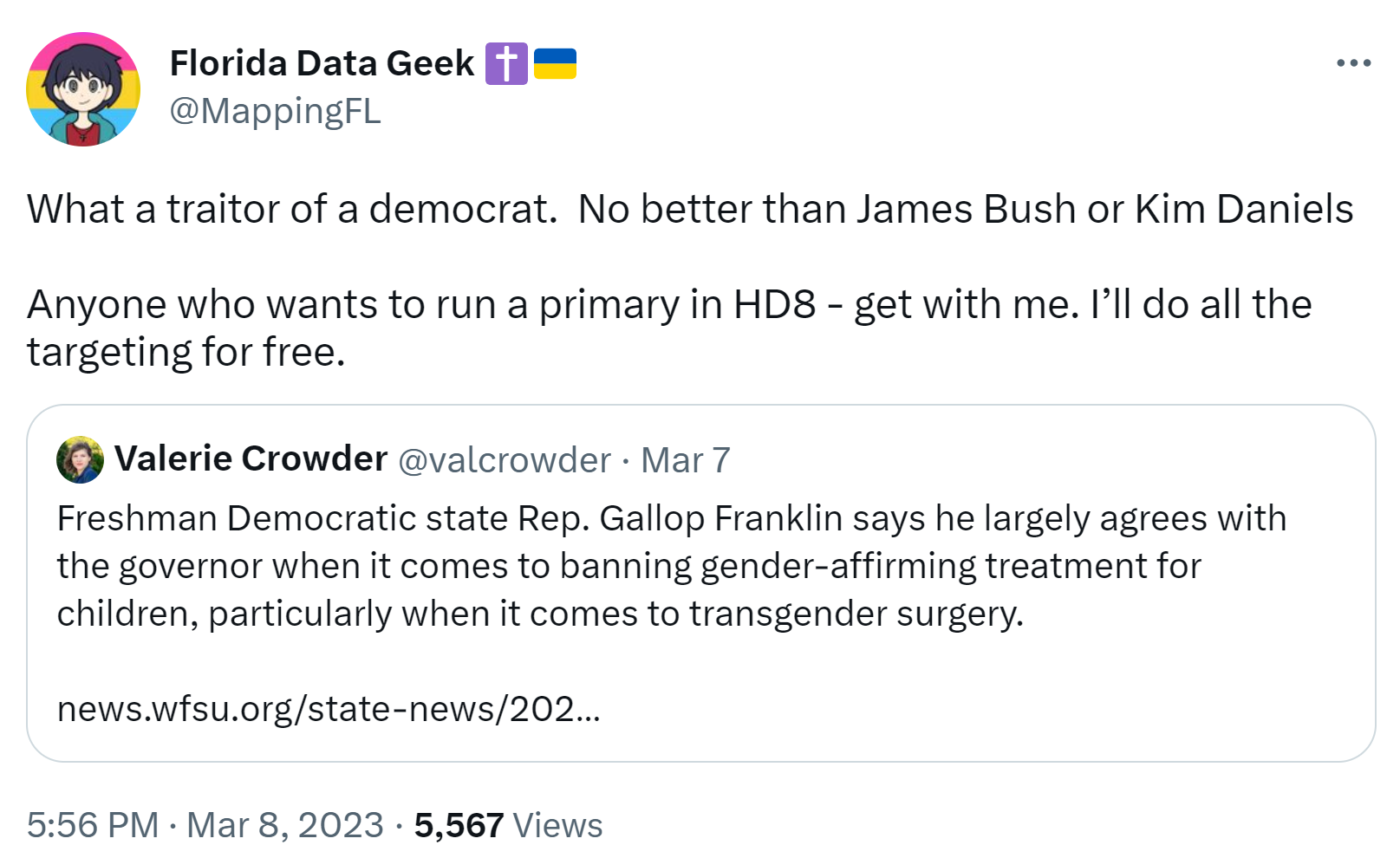Open the @valcrowder handle

[505, 460]
